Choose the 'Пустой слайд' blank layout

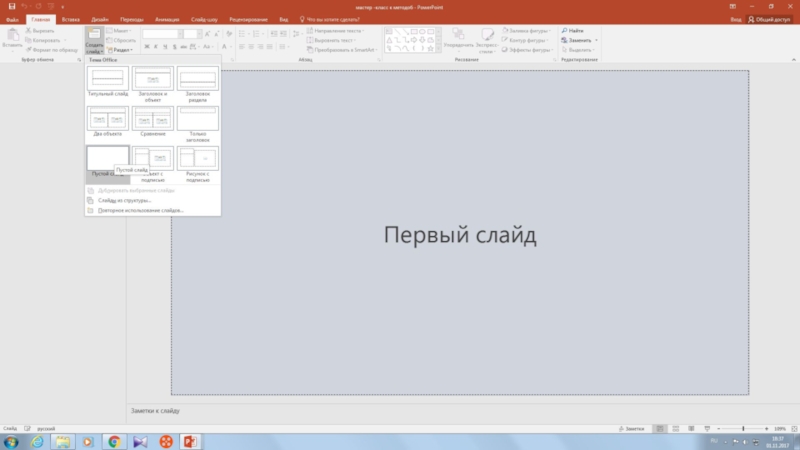107,159
